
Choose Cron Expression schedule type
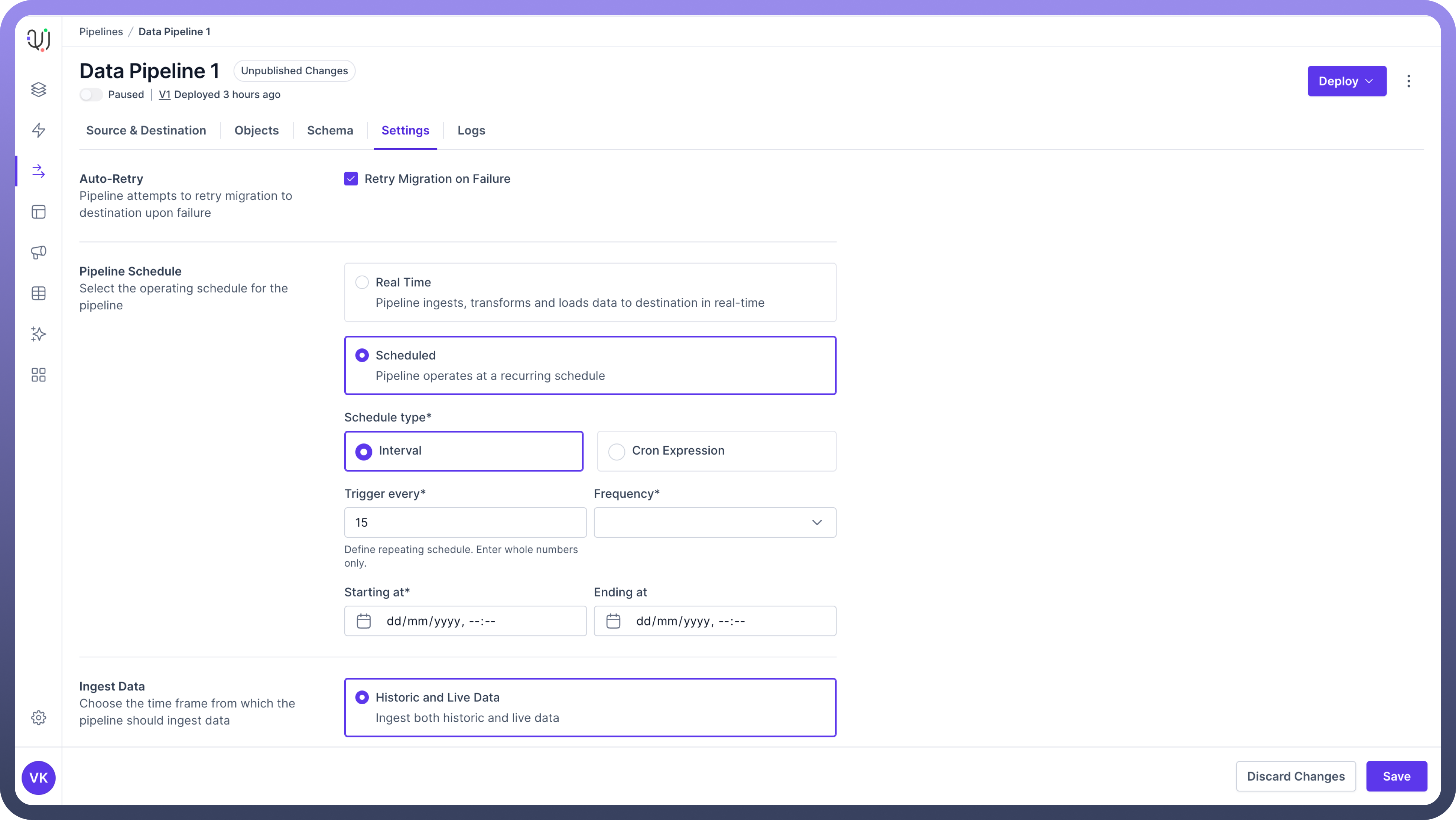click(x=617, y=452)
